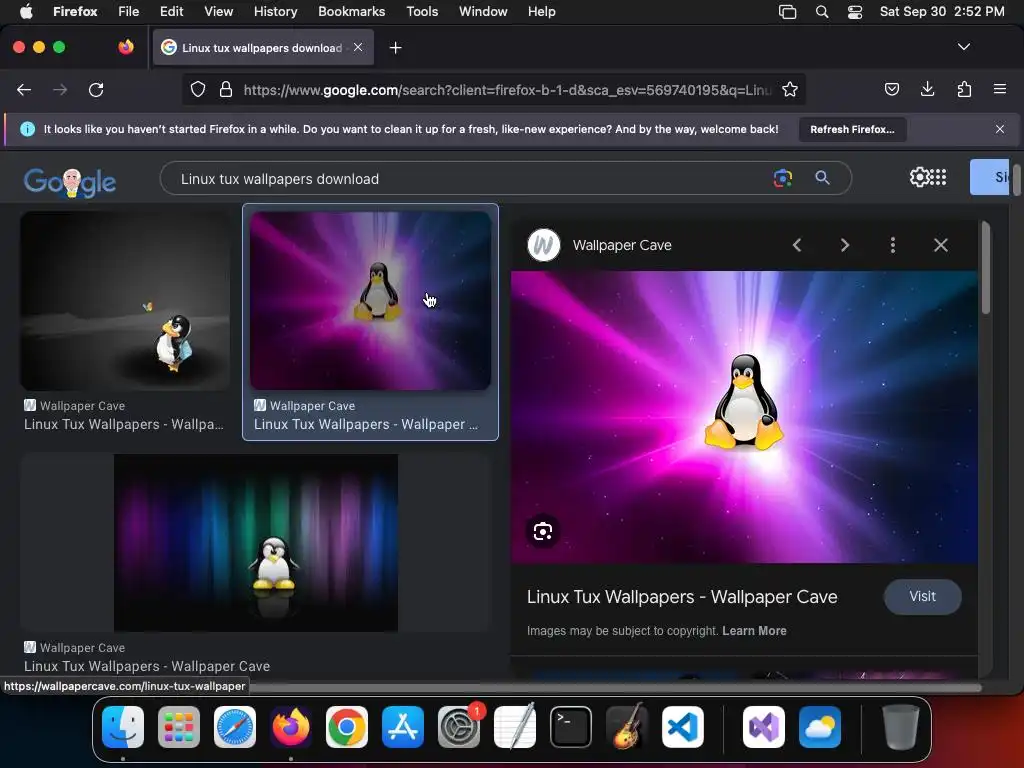Viewport: 1024px width, 768px height.
Task: Open a new tab with plus button
Action: (395, 48)
